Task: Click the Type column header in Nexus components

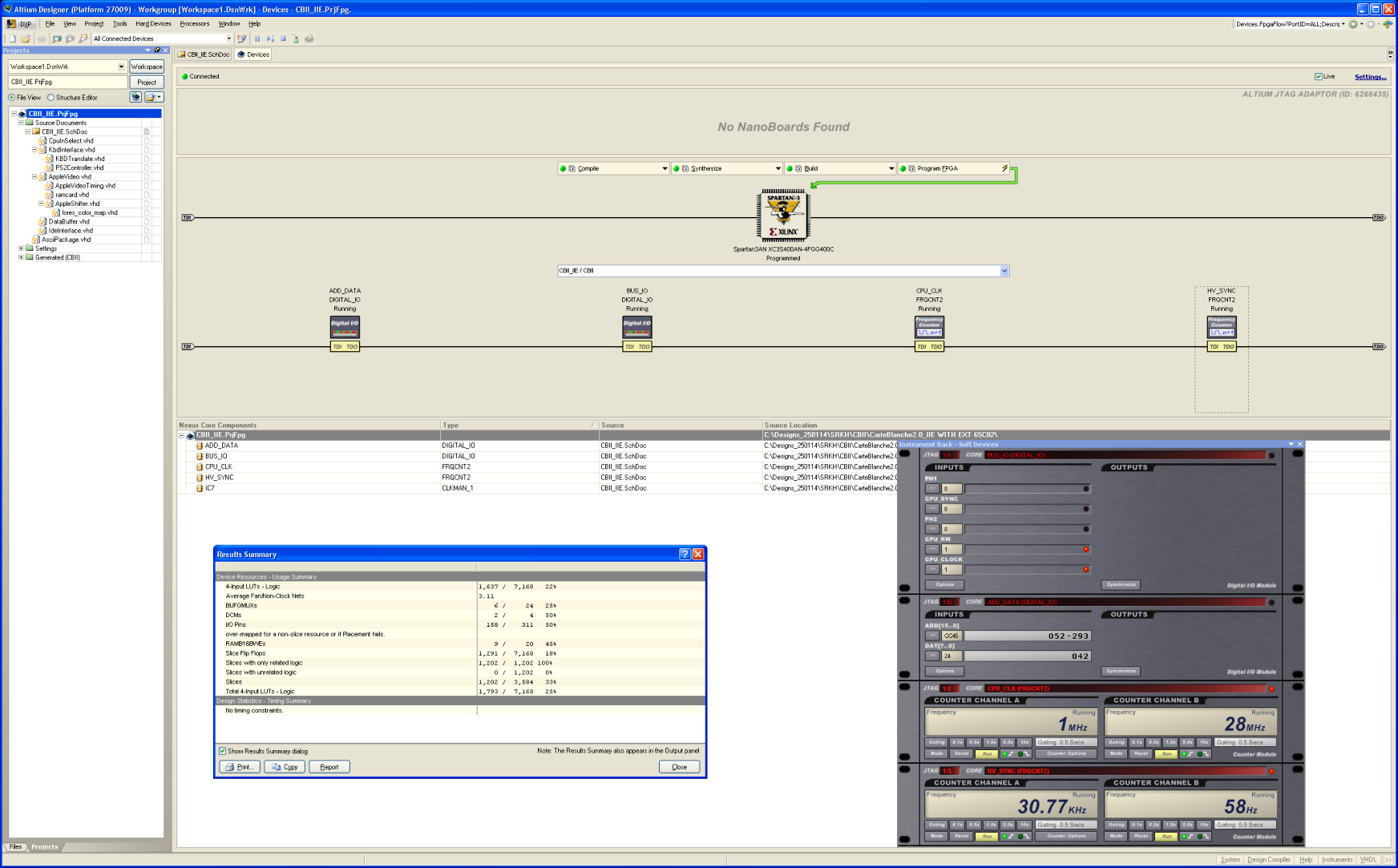Action: click(519, 426)
